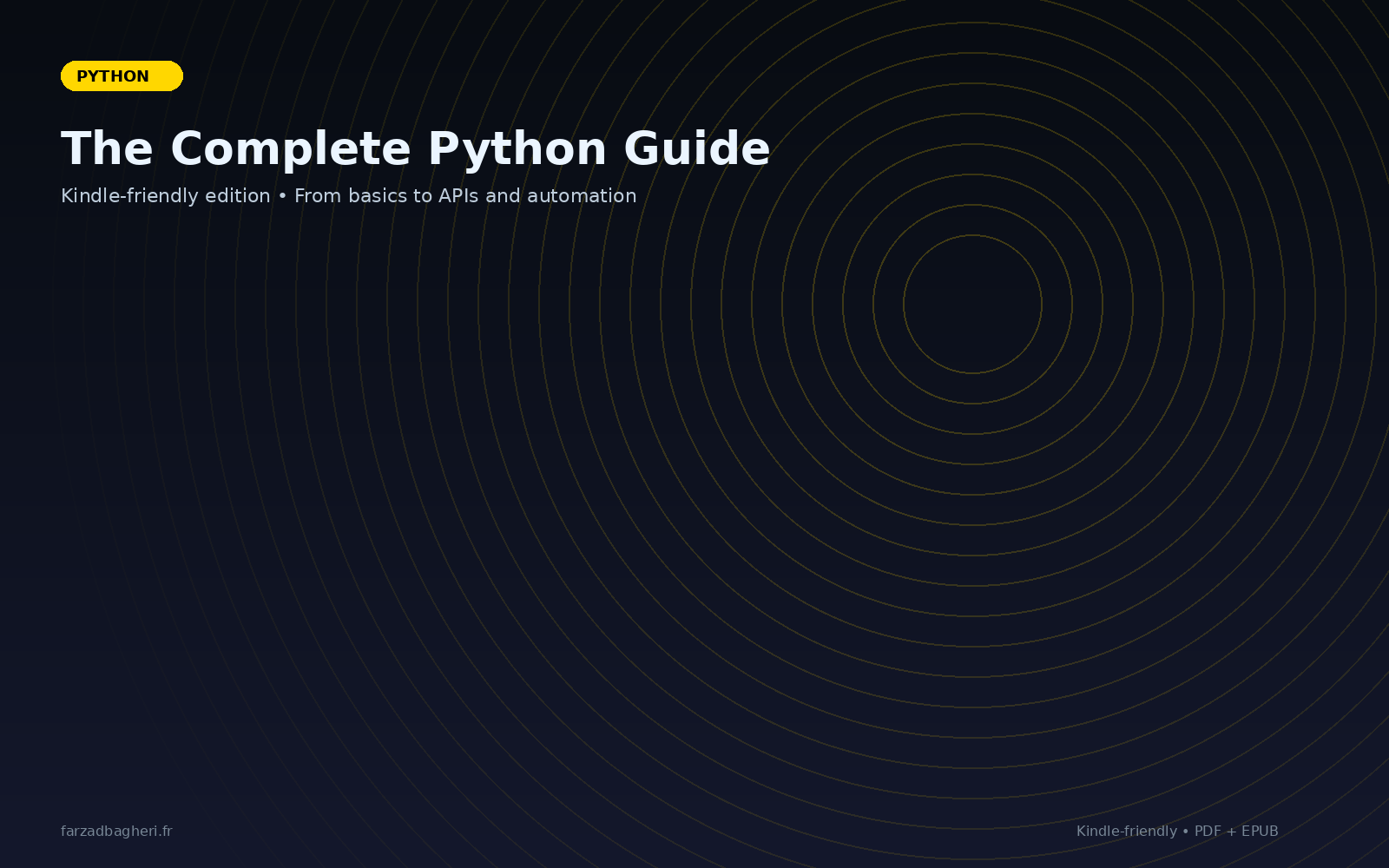Screen dimensions: 1389x868
Task: Click the word "Python" in the main title
Action: [517, 148]
